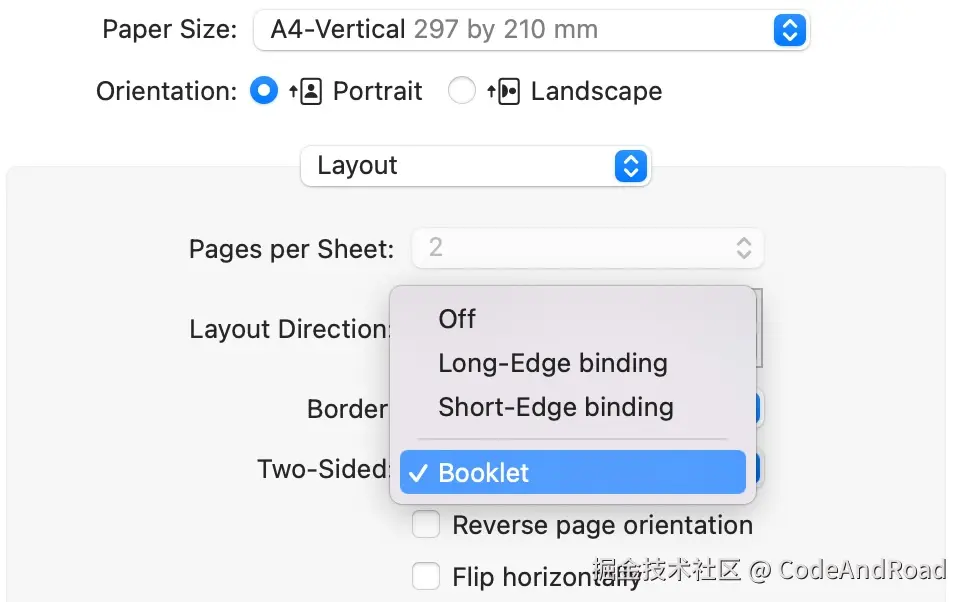Click the Landscape text label
966x602 pixels.
[x=596, y=92]
